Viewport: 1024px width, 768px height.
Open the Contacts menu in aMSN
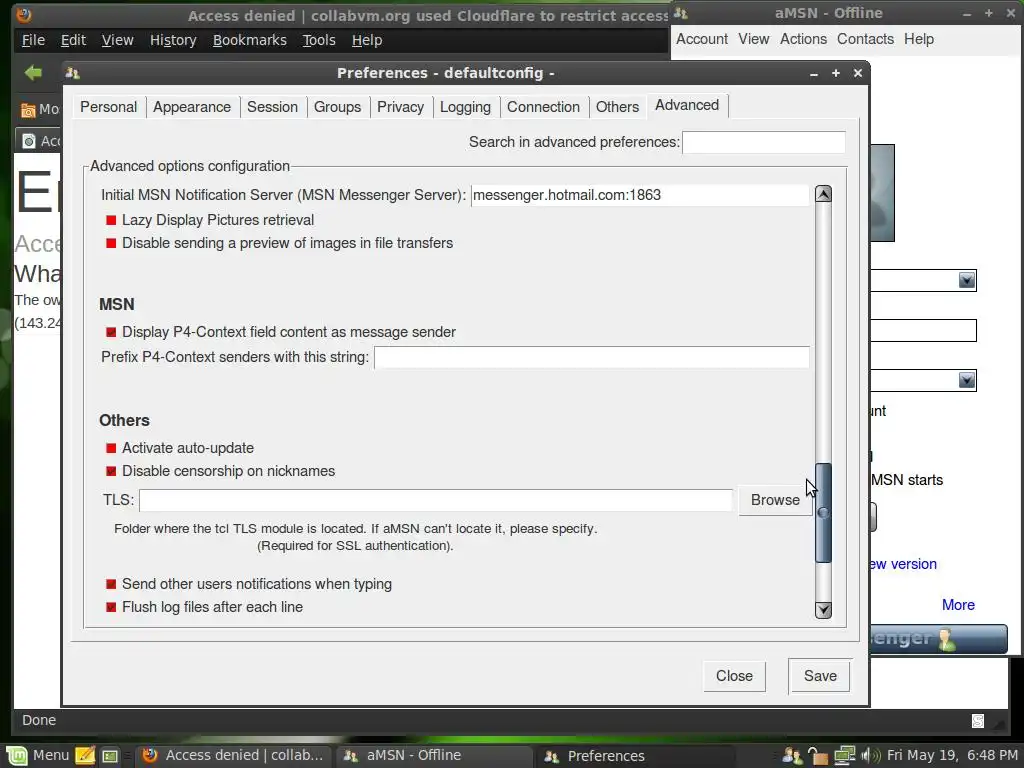[865, 39]
